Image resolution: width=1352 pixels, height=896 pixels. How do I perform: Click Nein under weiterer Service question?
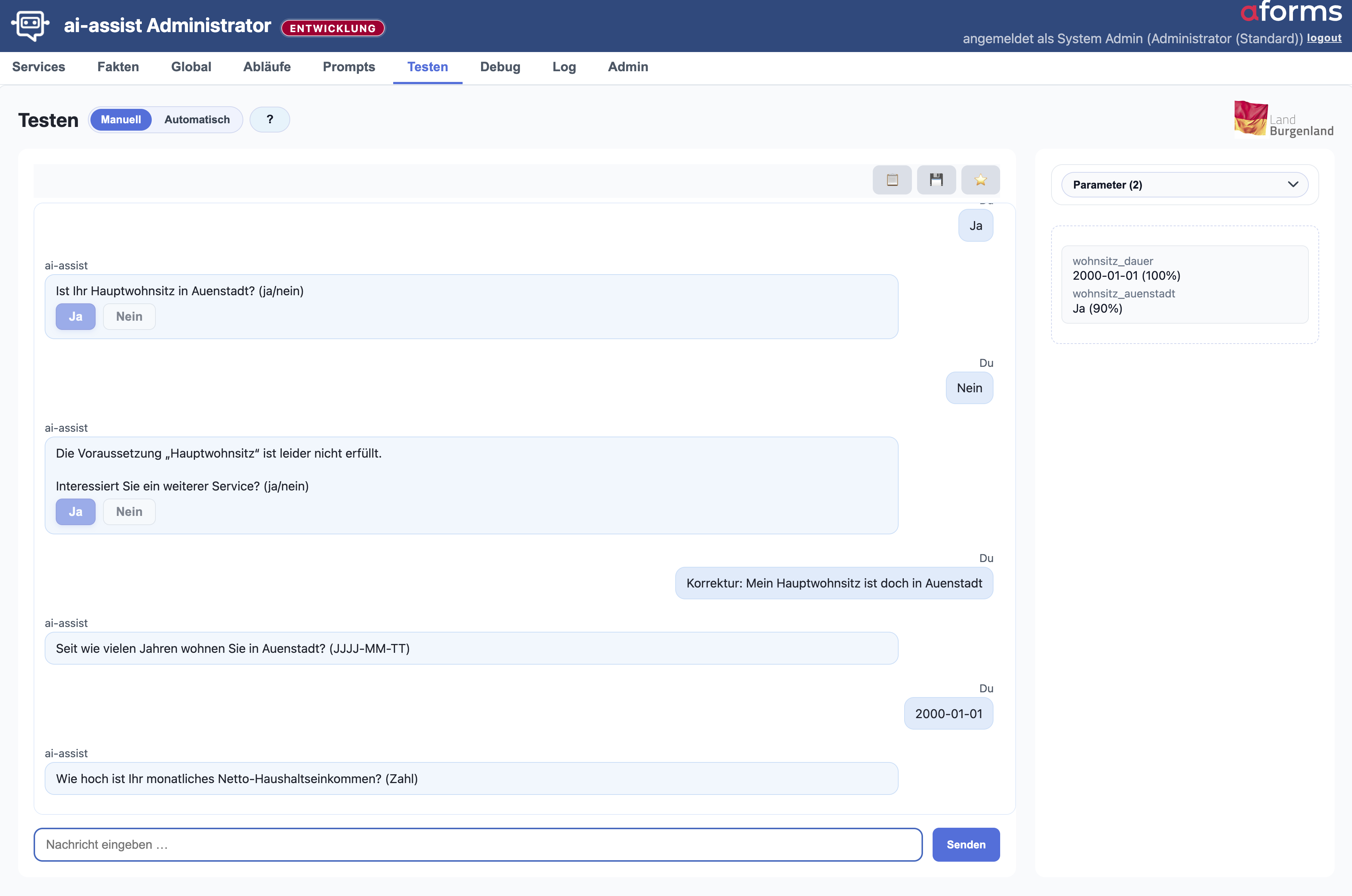129,511
